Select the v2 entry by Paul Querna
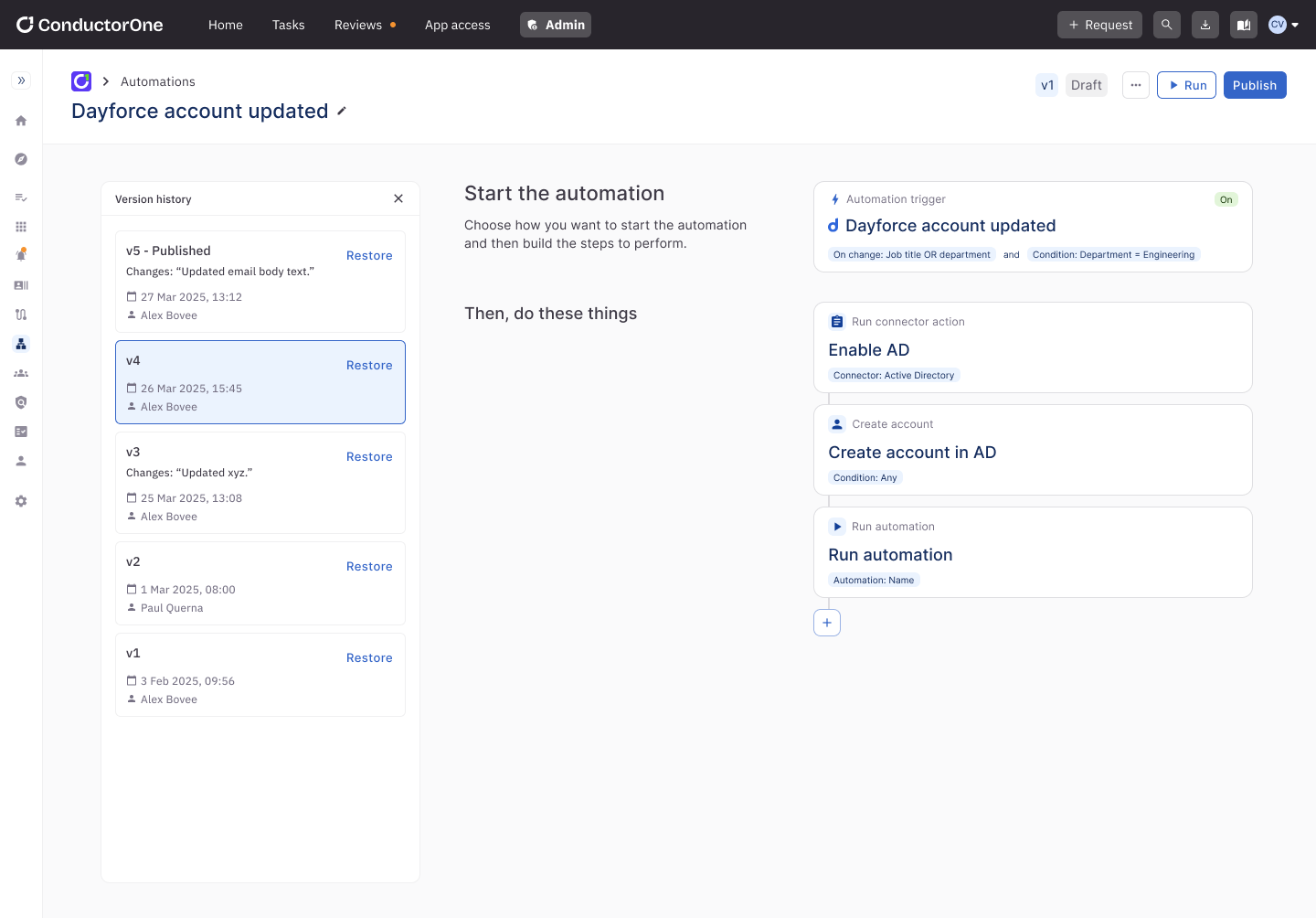 coord(260,583)
